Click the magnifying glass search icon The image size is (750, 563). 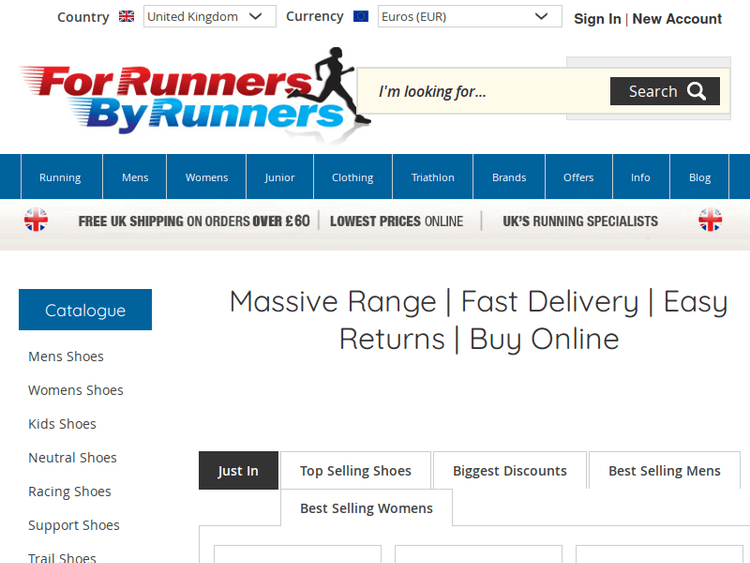(696, 91)
